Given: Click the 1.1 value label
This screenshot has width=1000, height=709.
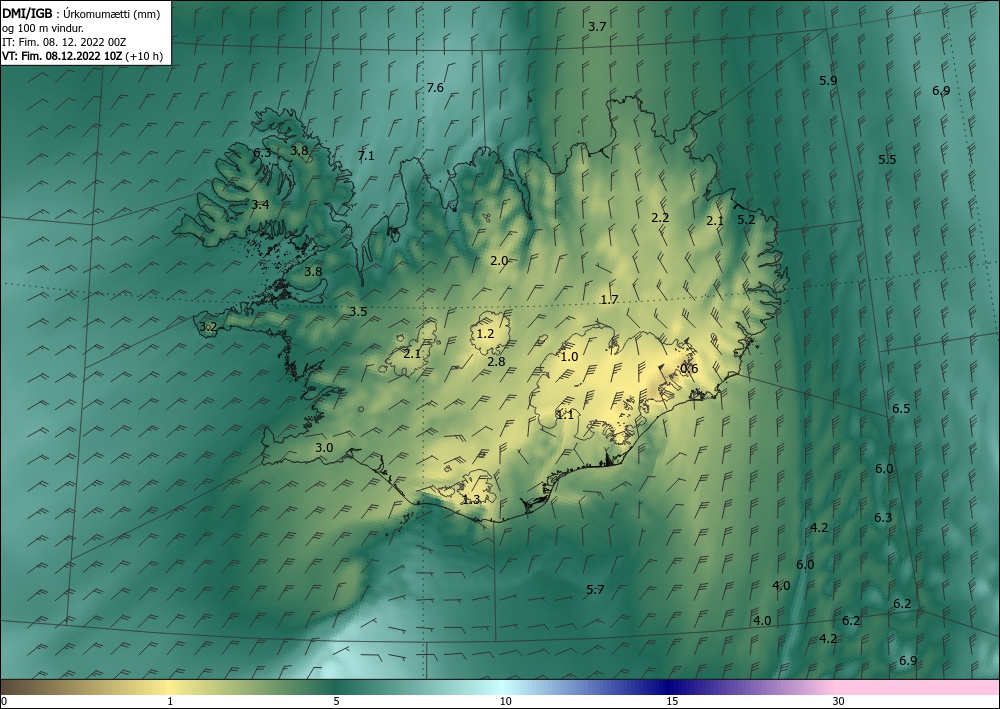Looking at the screenshot, I should click(x=565, y=415).
